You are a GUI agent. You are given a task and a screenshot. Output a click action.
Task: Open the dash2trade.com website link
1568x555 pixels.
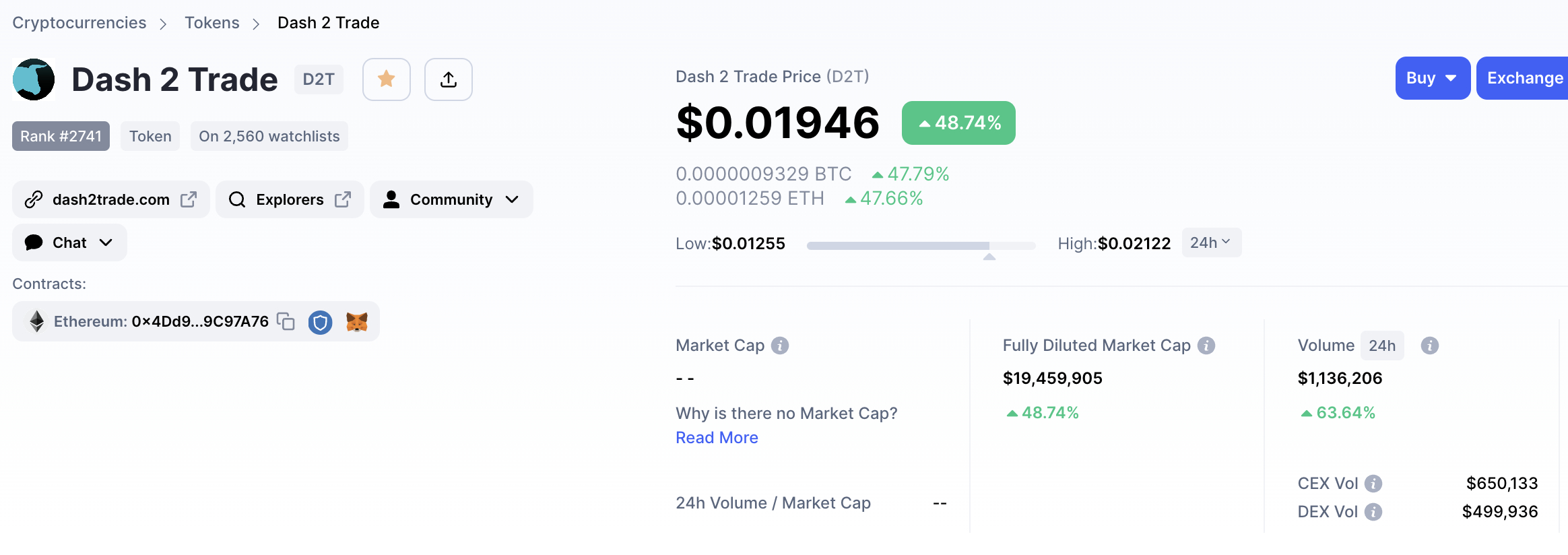coord(111,199)
